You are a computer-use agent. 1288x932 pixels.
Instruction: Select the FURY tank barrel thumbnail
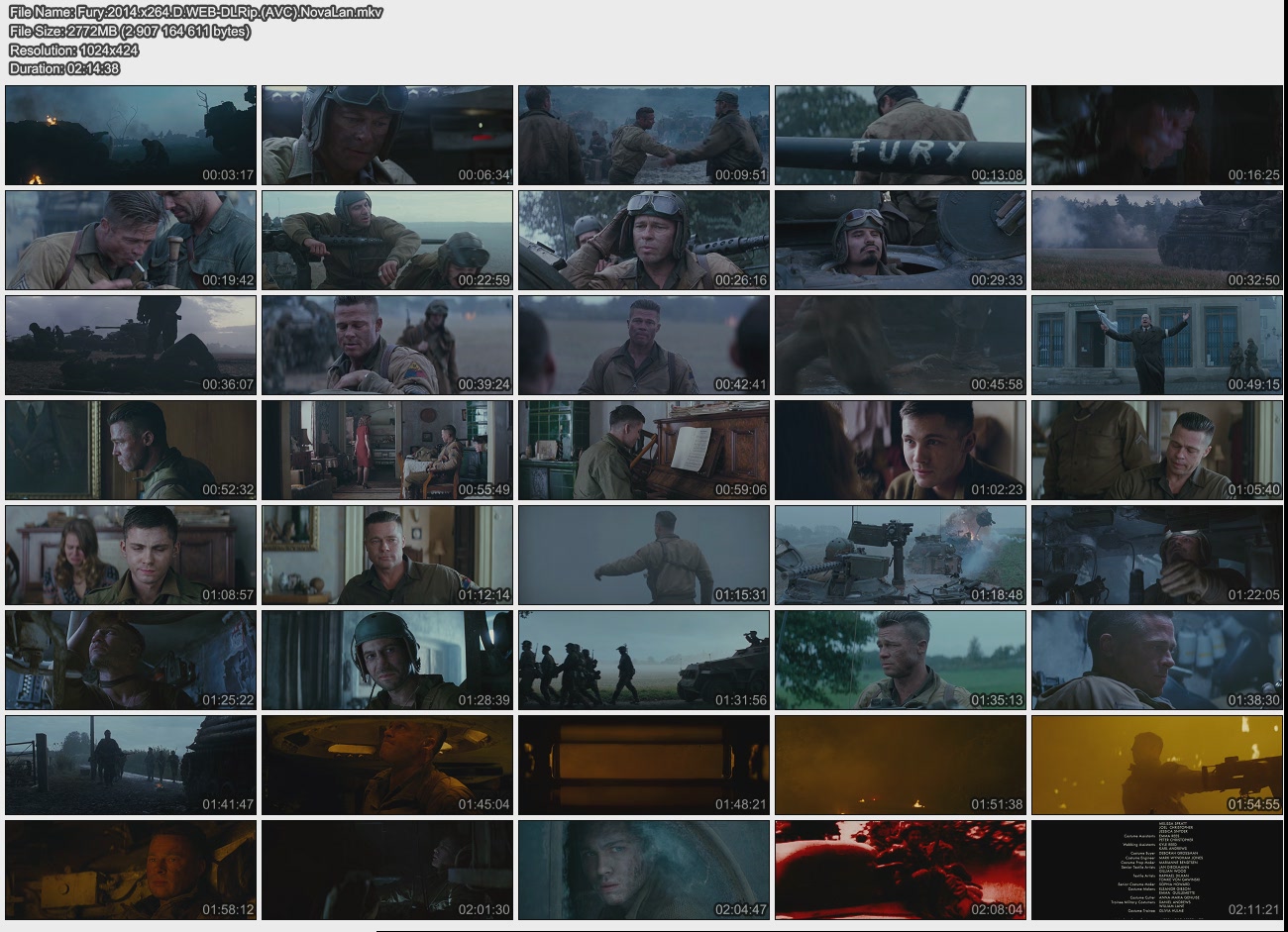900,135
